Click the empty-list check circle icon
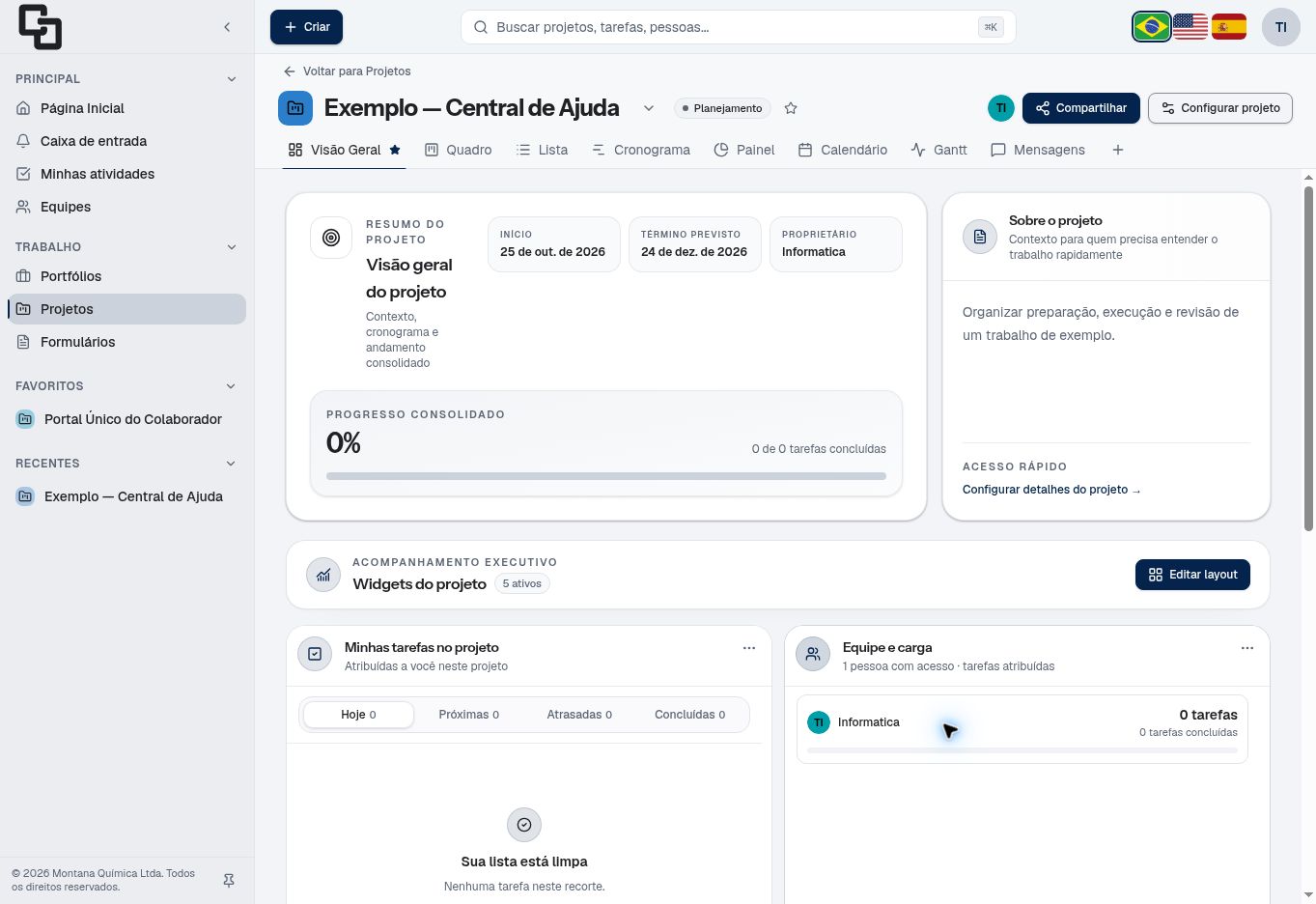This screenshot has height=904, width=1316. pos(524,825)
